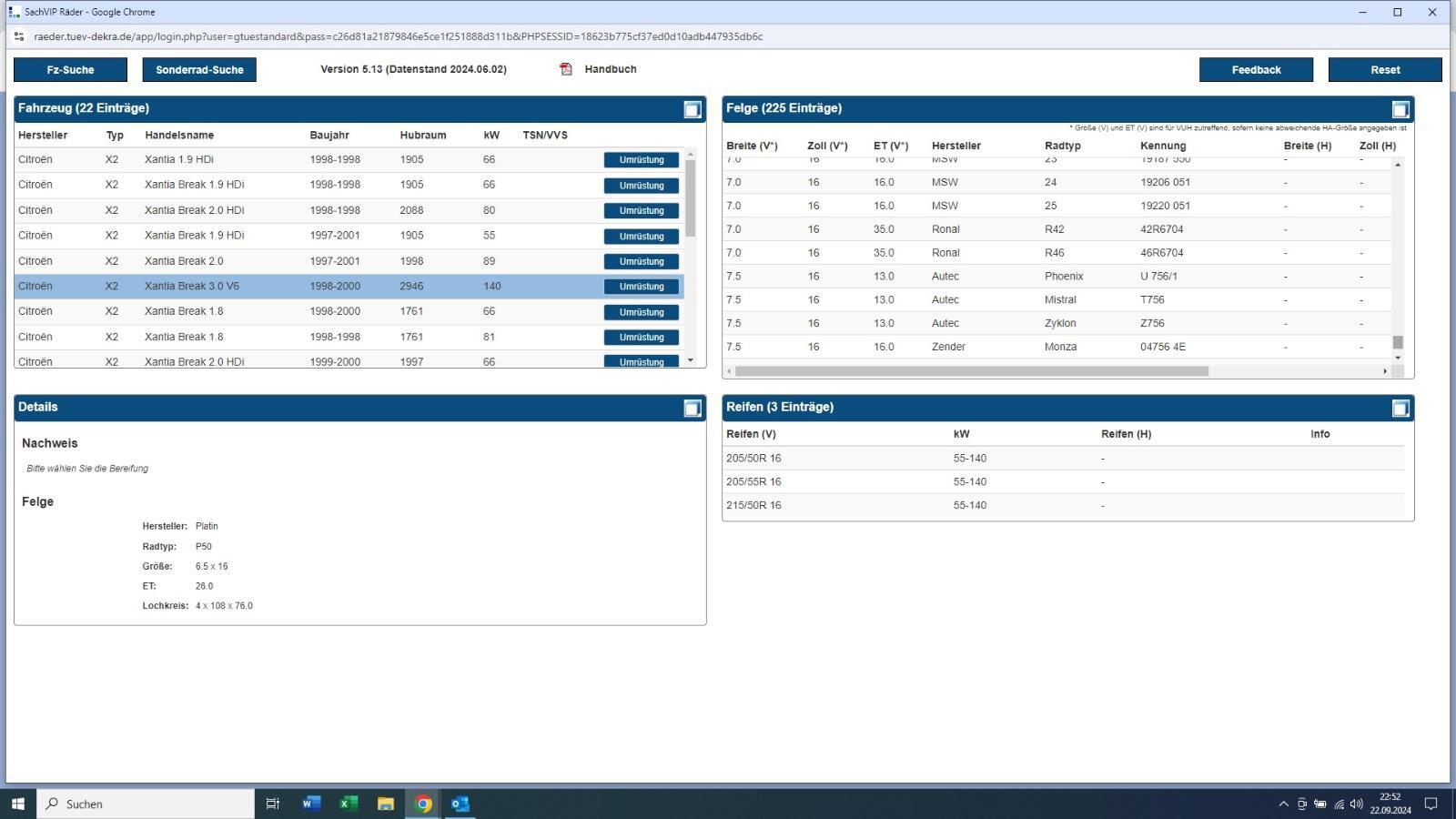Click the Browser address bar URL
Viewport: 1456px width, 819px height.
(x=398, y=36)
